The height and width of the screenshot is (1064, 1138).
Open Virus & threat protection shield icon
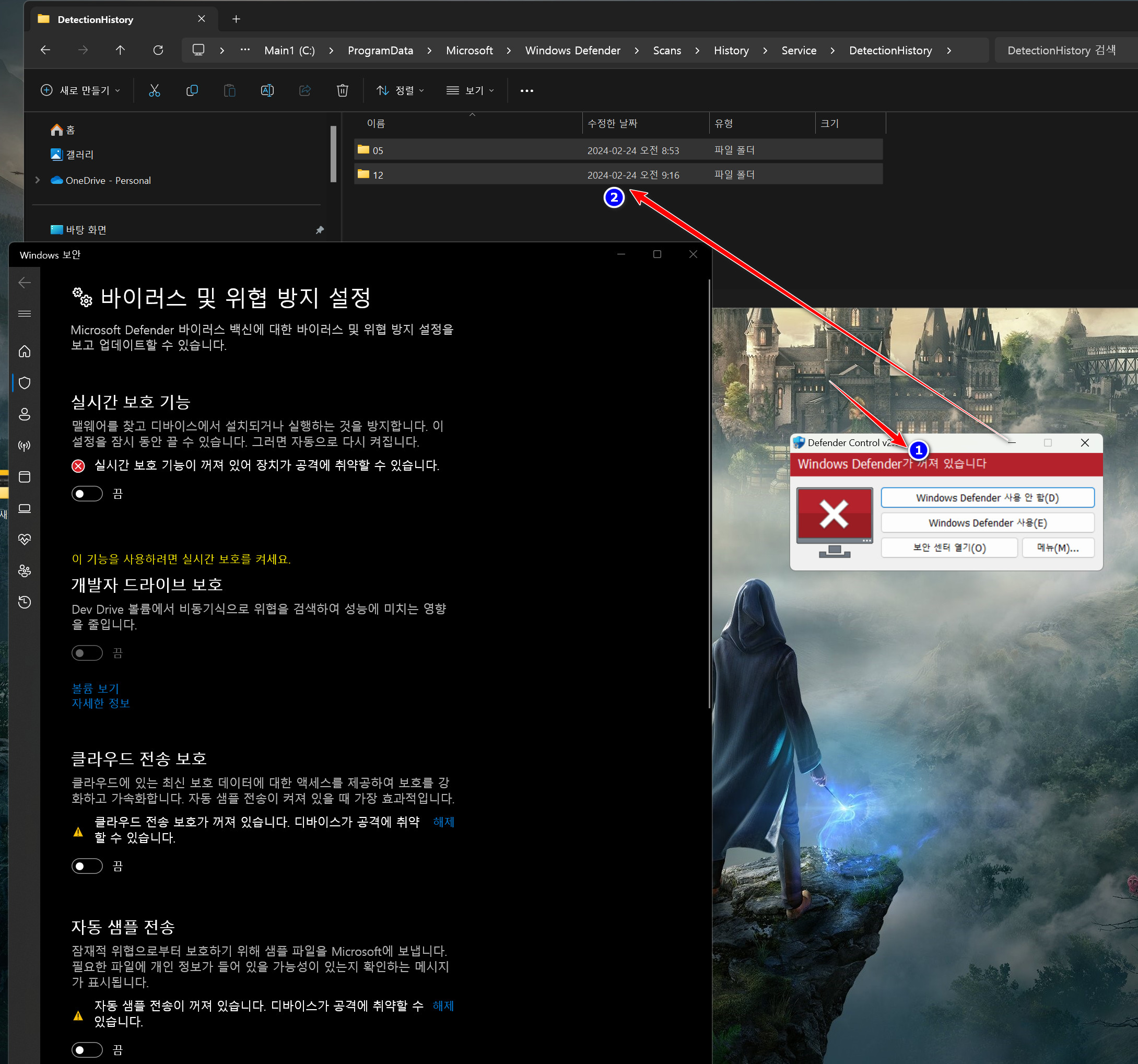tap(25, 383)
